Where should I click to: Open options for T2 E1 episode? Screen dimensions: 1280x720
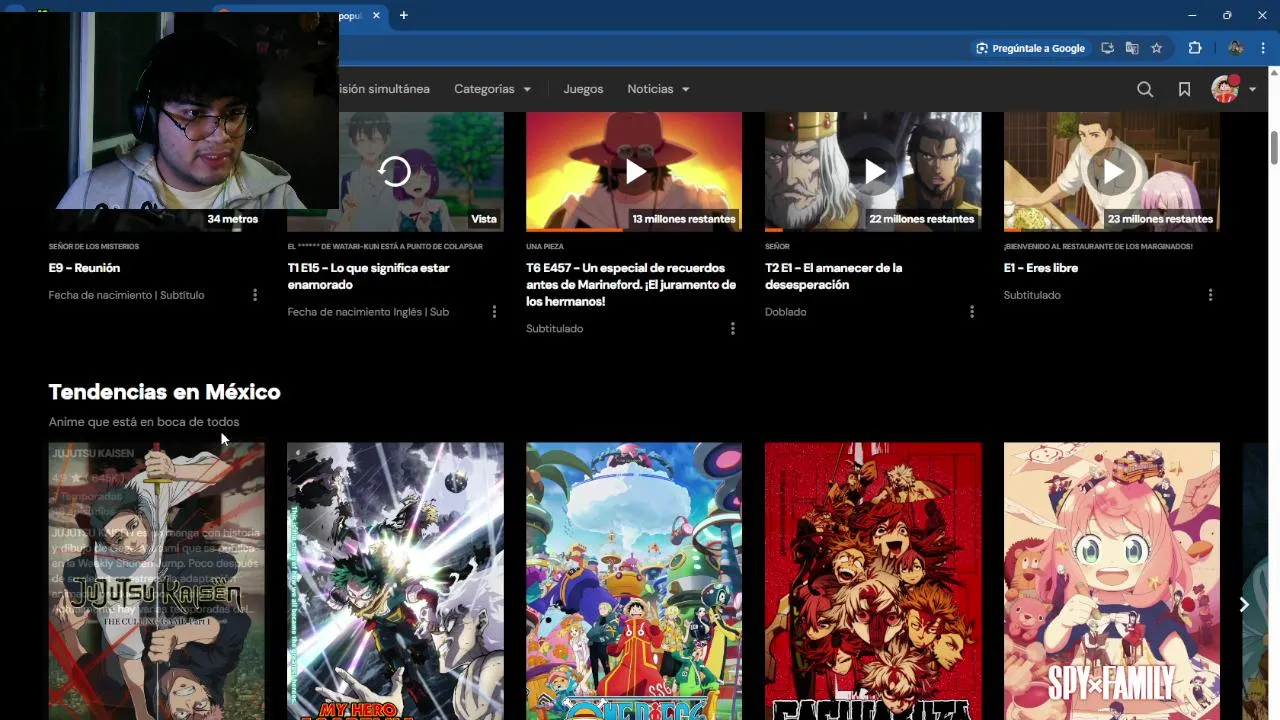click(x=972, y=312)
